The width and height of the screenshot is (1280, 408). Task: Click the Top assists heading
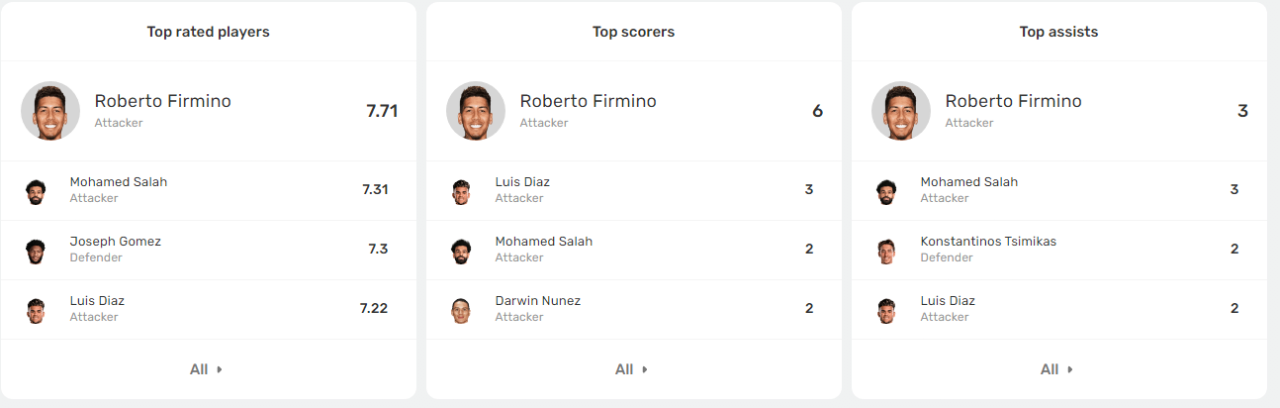click(1059, 32)
